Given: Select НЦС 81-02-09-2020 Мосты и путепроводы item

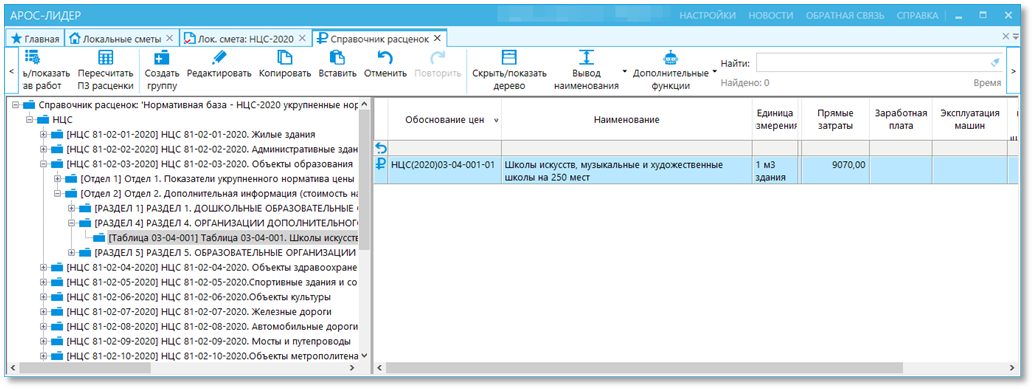Looking at the screenshot, I should (208, 341).
